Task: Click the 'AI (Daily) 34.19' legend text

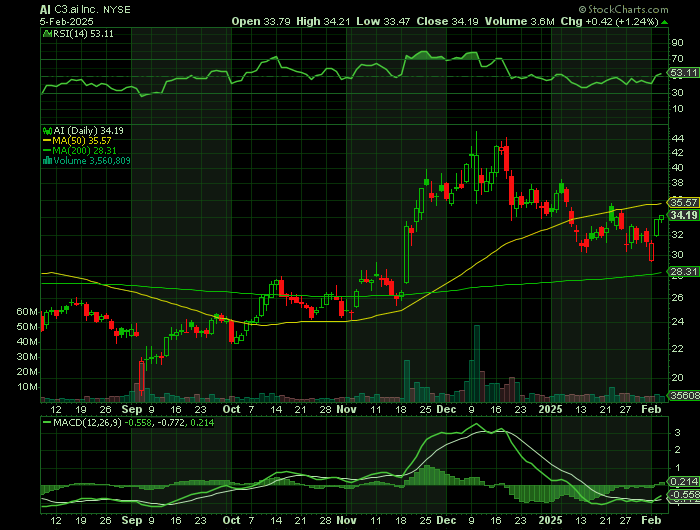Action: [88, 131]
